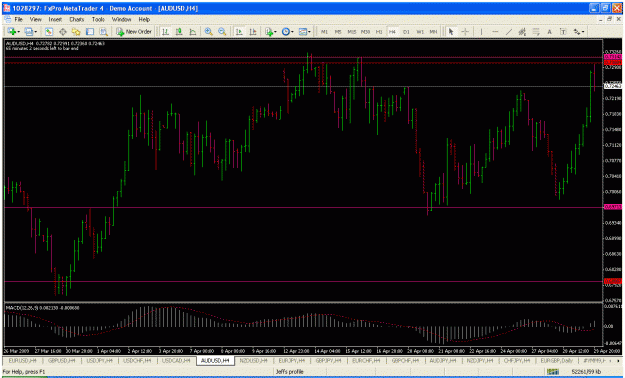Select the M5 timeframe
The height and width of the screenshot is (378, 625).
click(338, 32)
